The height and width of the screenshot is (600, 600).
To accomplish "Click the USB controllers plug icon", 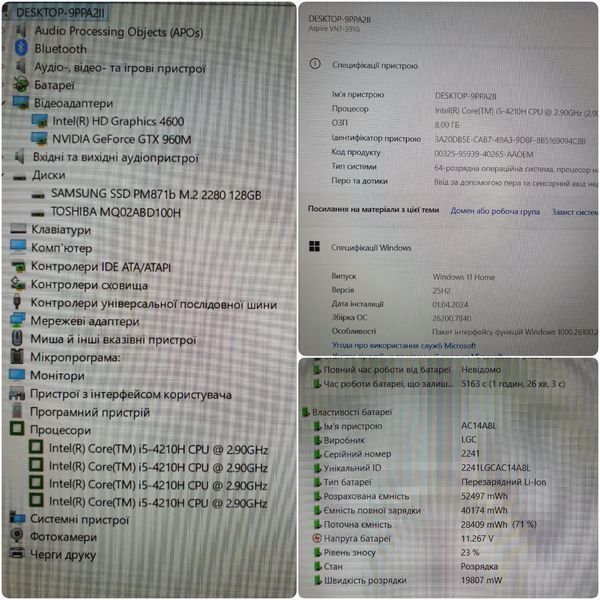I will pos(17,302).
